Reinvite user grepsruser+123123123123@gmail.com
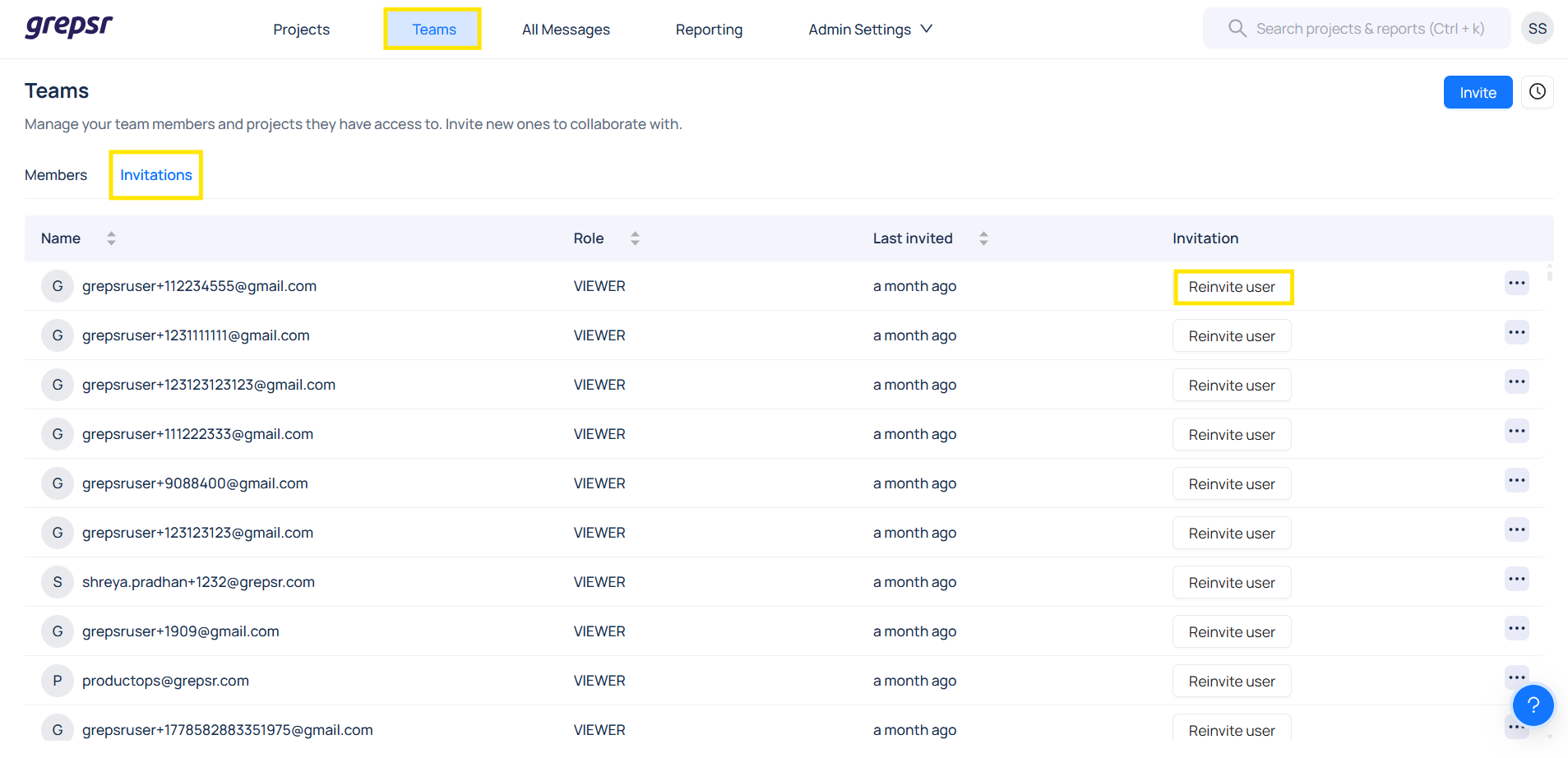 click(1232, 386)
